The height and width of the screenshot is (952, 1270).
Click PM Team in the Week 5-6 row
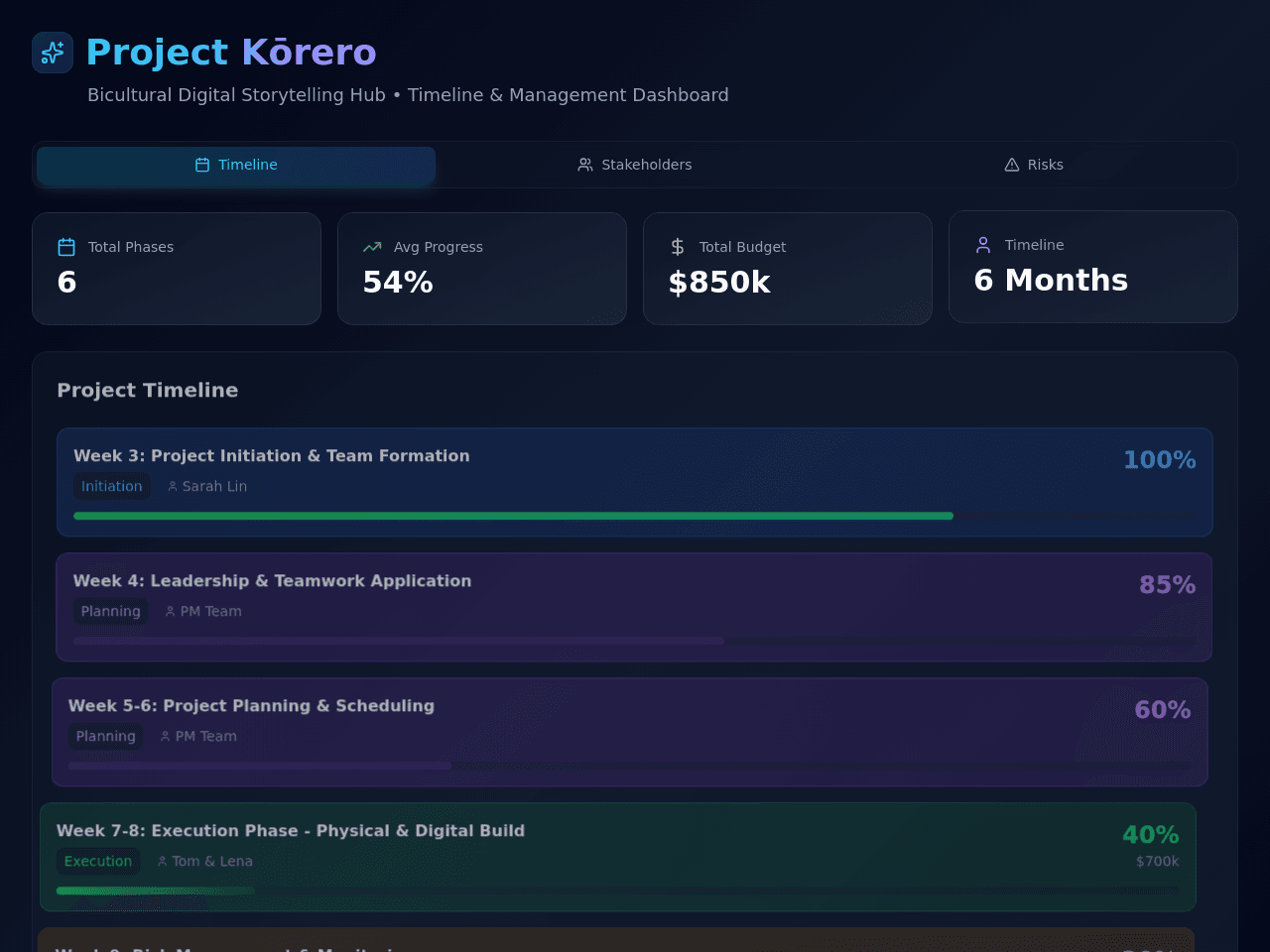pos(205,736)
